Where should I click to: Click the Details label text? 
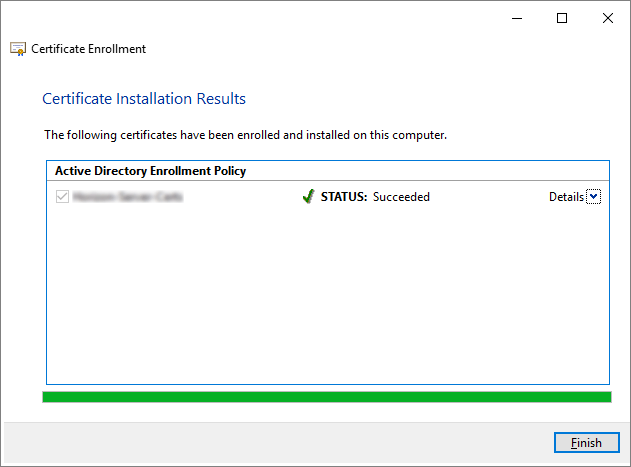coord(566,197)
